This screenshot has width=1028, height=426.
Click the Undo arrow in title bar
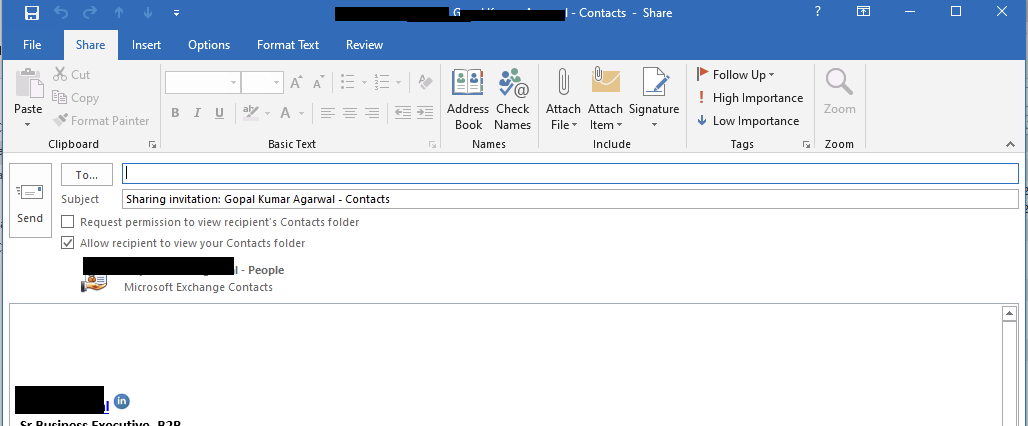61,12
